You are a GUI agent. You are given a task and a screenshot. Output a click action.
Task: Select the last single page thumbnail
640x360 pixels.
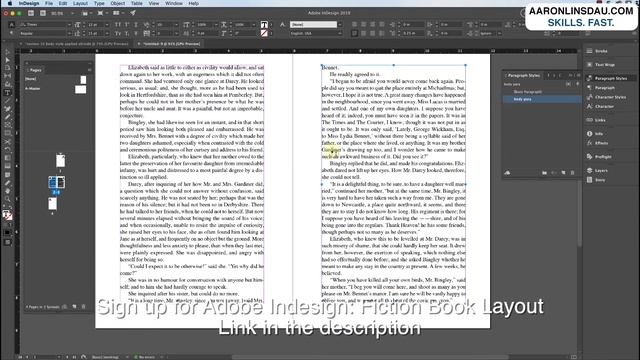coord(52,203)
